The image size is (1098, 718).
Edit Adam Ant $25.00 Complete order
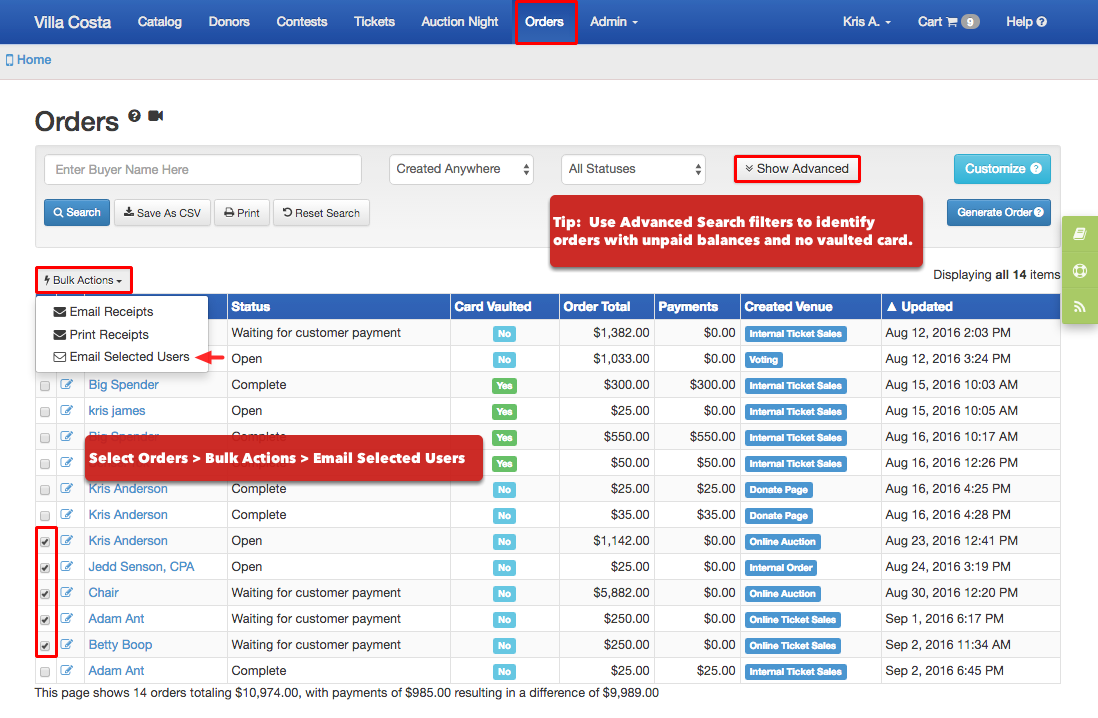tap(67, 670)
